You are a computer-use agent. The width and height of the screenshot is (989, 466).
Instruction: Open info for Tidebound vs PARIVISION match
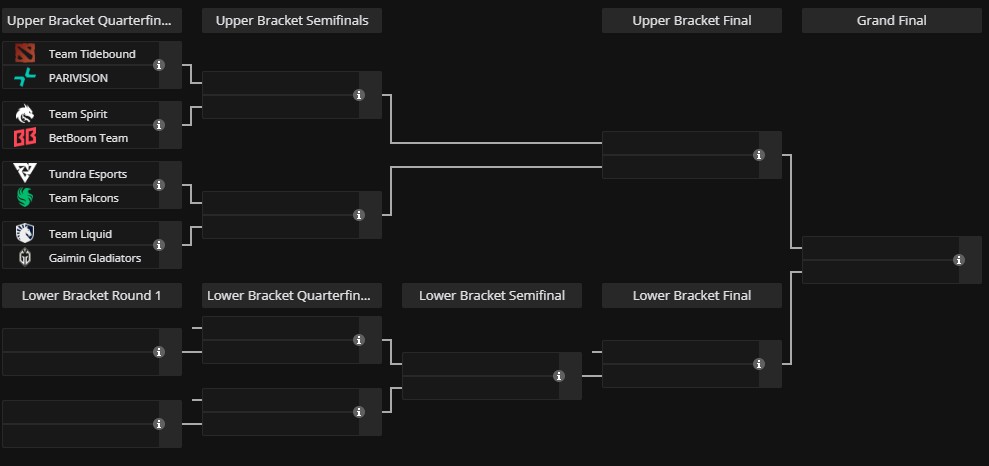pyautogui.click(x=159, y=65)
